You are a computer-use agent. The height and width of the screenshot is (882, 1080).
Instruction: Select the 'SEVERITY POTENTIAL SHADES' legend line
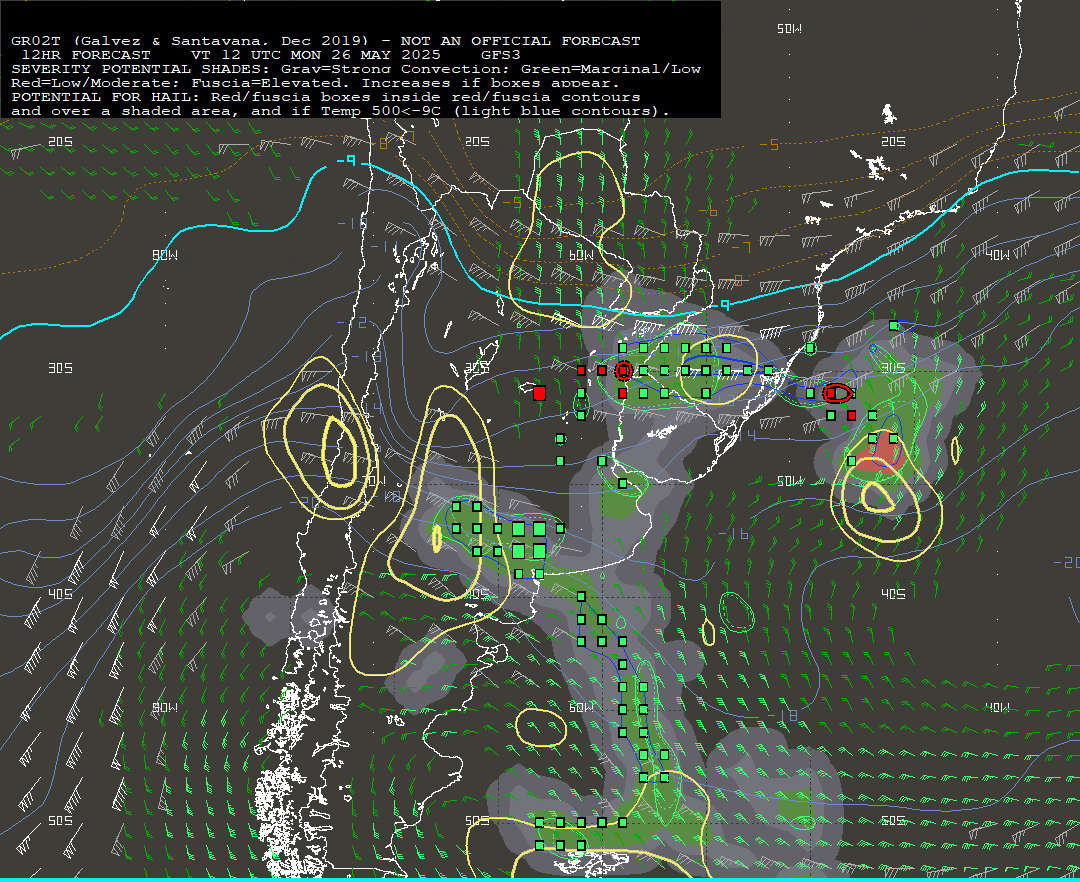click(356, 69)
